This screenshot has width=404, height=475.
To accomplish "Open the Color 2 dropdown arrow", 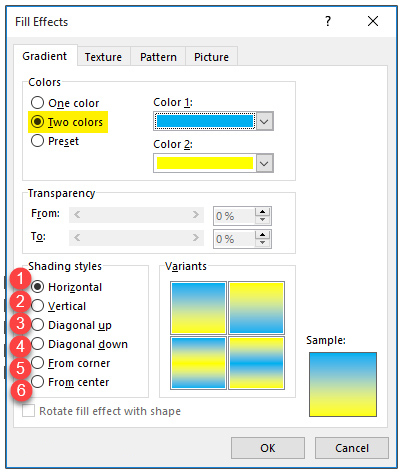I will tap(265, 163).
